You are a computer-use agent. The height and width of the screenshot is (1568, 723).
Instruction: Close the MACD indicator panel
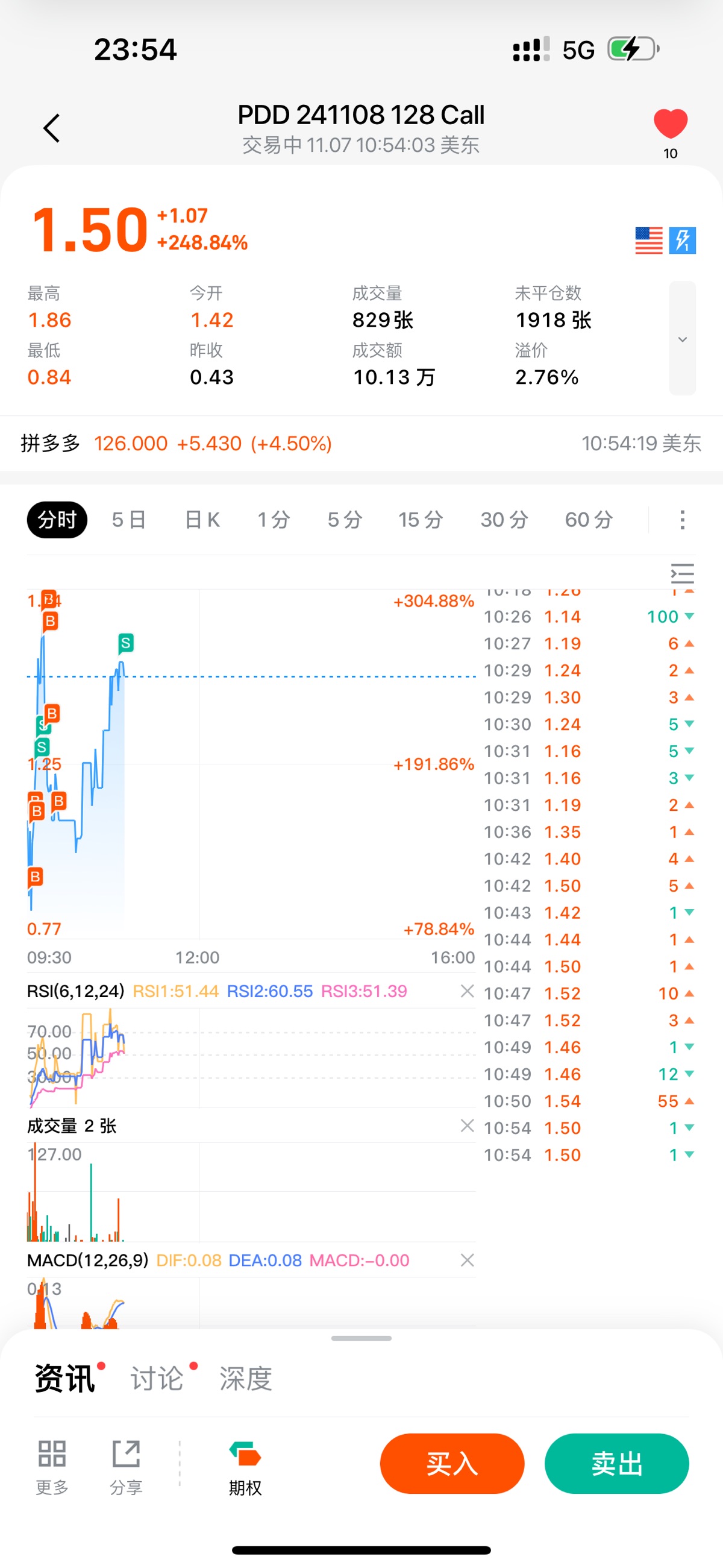coord(467,1260)
